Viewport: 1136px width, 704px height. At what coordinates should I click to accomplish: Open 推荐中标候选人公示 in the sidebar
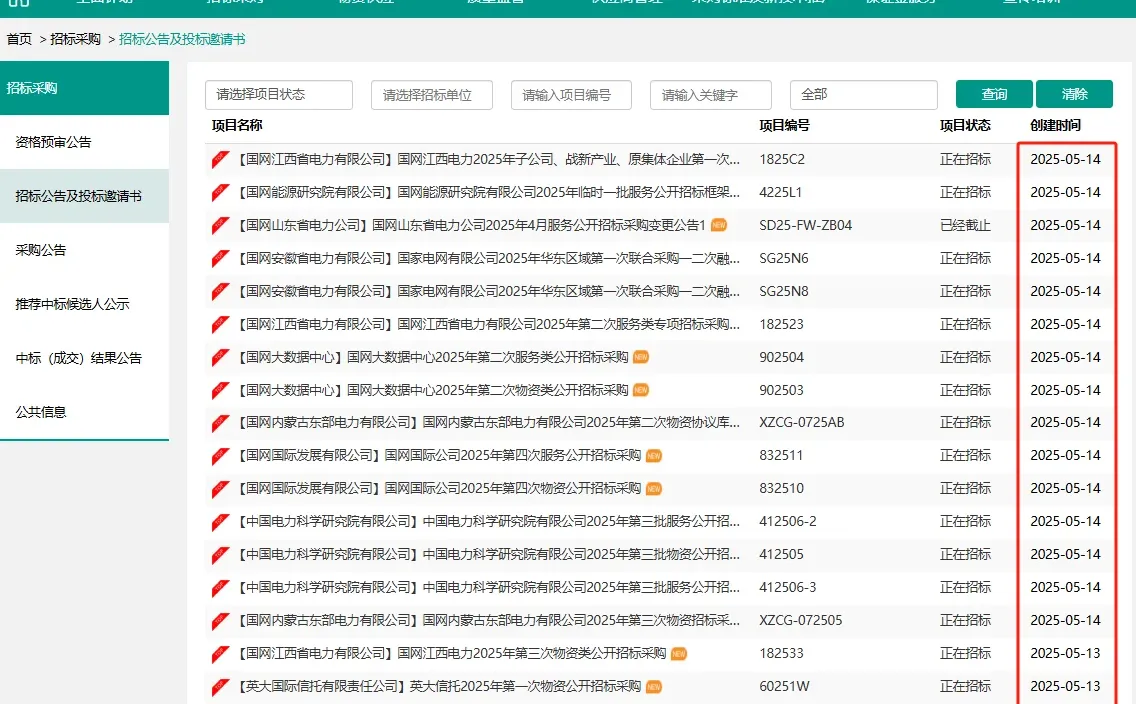(84, 304)
